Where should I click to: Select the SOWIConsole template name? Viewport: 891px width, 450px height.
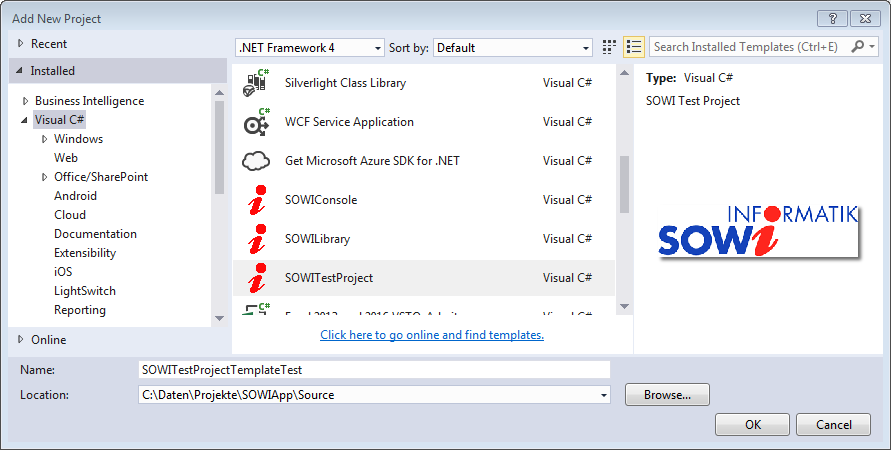[x=321, y=200]
